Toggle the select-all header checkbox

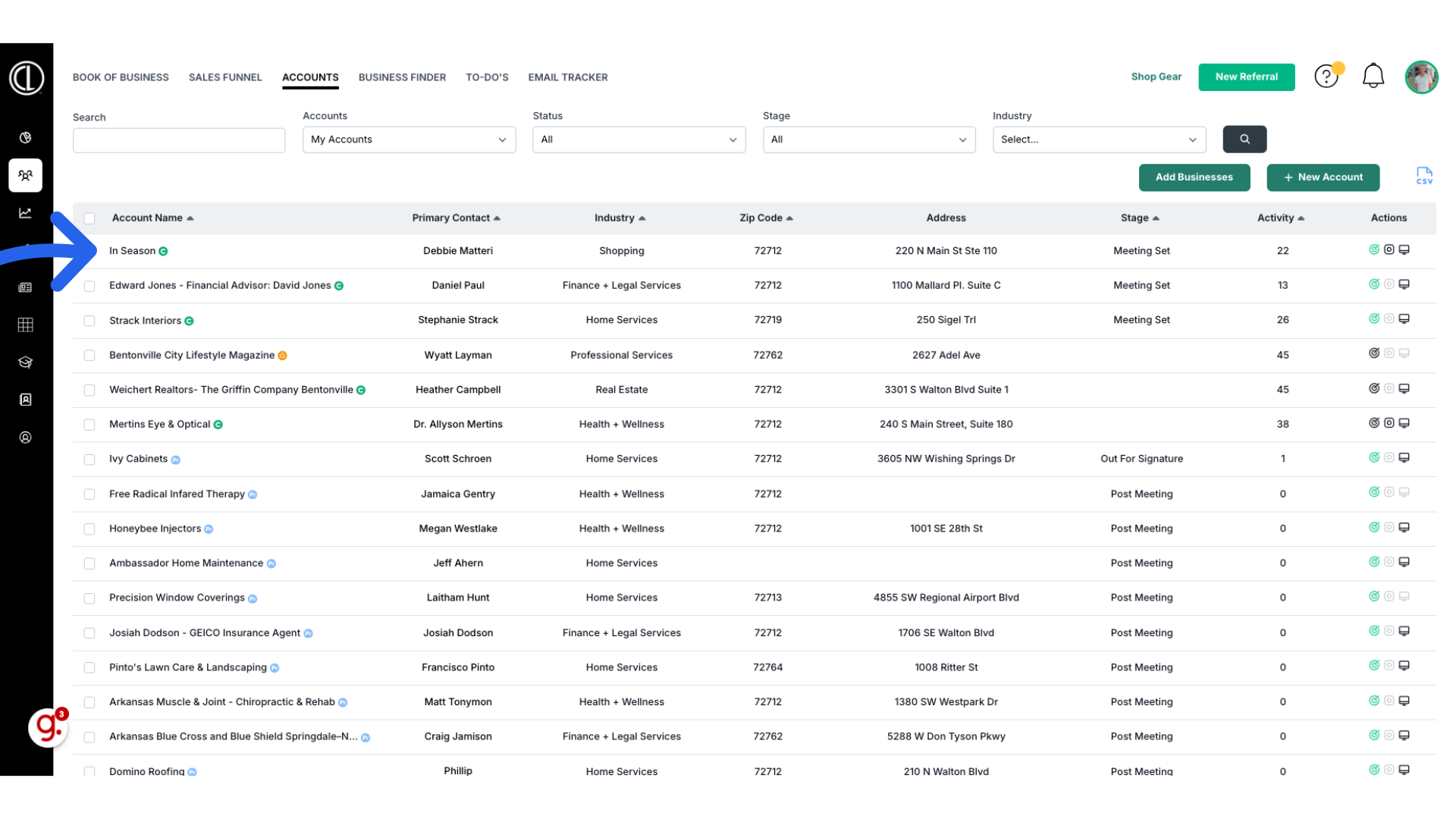coord(89,218)
